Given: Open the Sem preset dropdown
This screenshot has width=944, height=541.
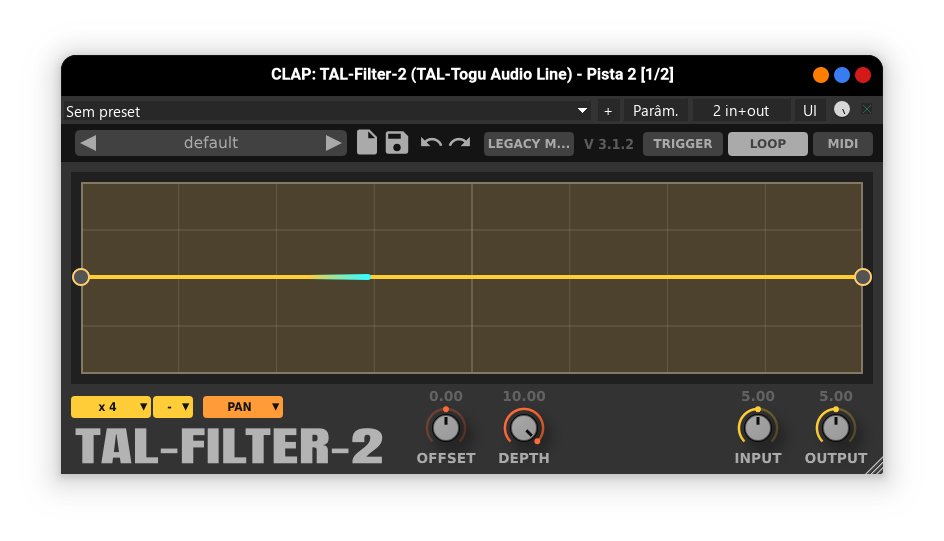Looking at the screenshot, I should [x=327, y=111].
